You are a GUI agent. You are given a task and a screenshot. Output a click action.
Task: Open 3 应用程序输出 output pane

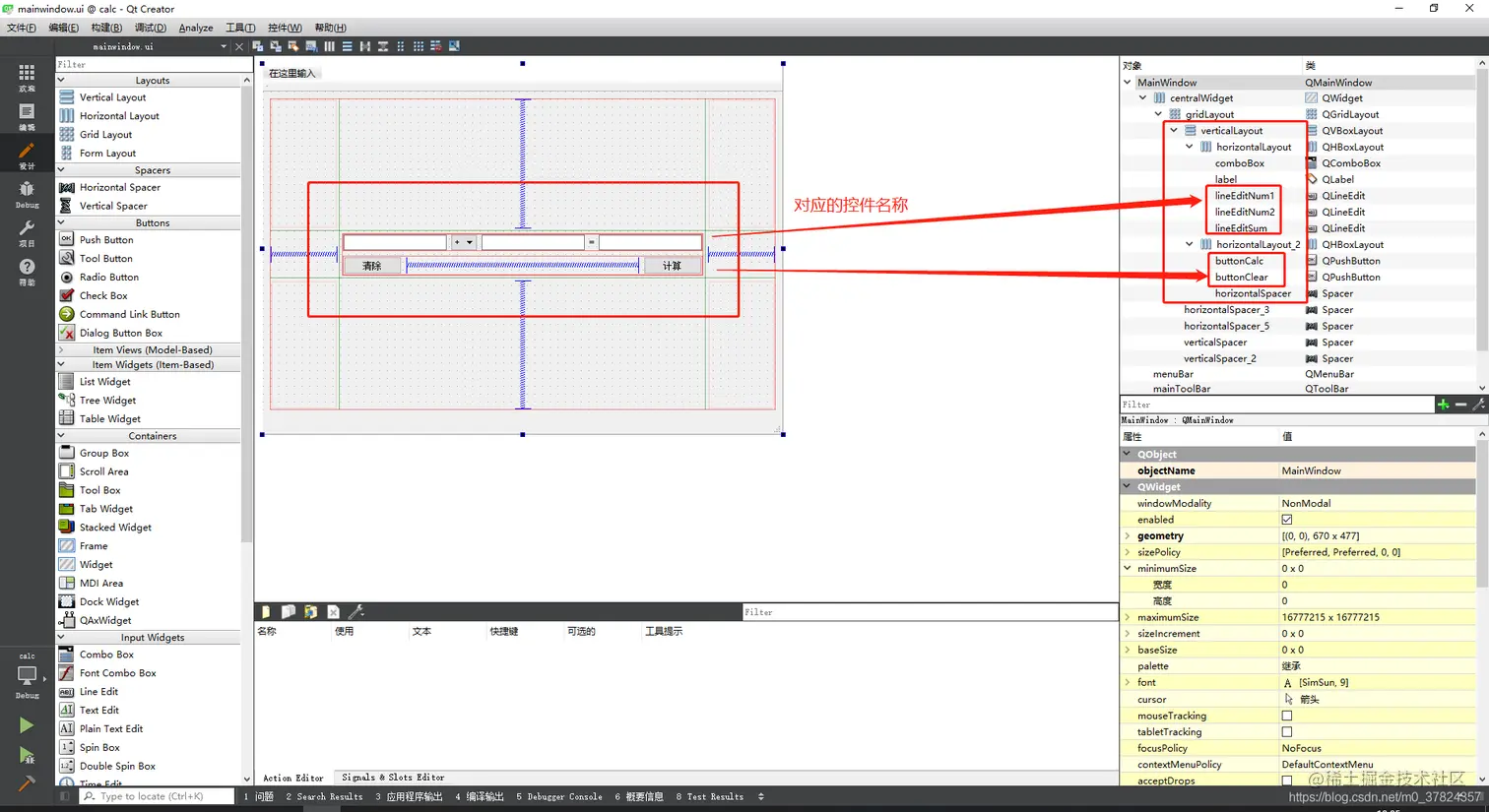[409, 796]
